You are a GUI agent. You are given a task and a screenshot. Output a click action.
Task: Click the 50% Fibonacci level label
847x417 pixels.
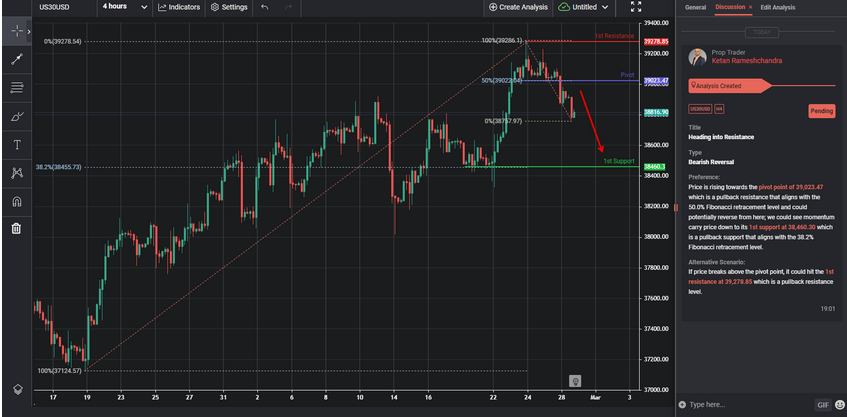[502, 80]
